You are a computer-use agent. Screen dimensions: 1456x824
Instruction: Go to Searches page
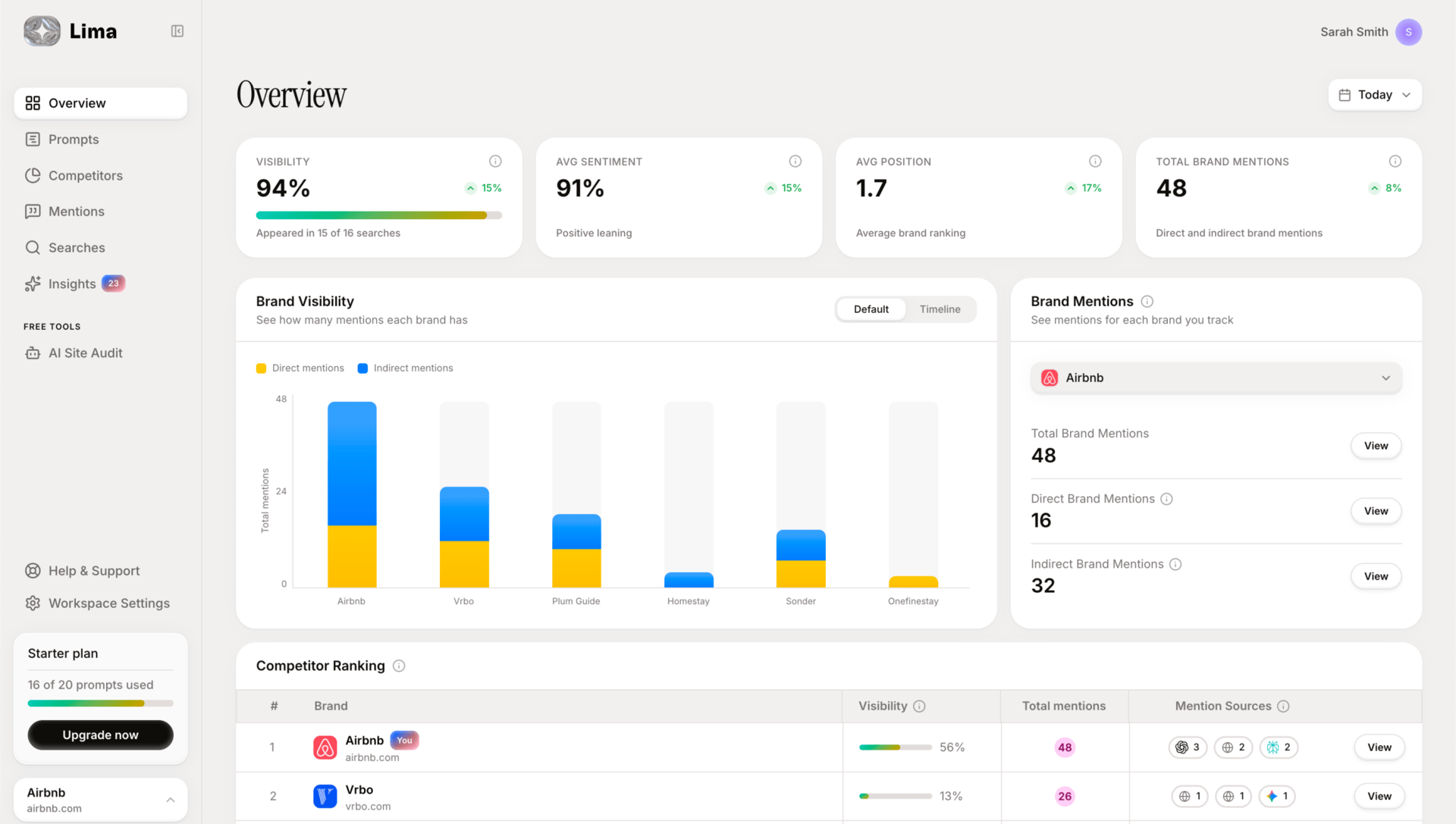coord(100,248)
